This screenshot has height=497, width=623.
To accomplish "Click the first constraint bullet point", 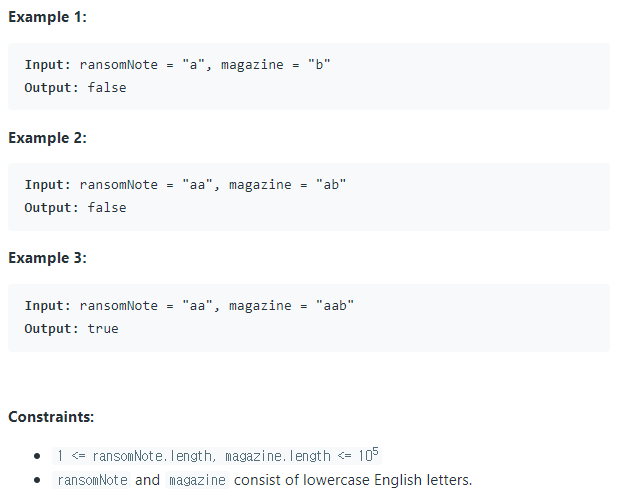I will (x=37, y=456).
